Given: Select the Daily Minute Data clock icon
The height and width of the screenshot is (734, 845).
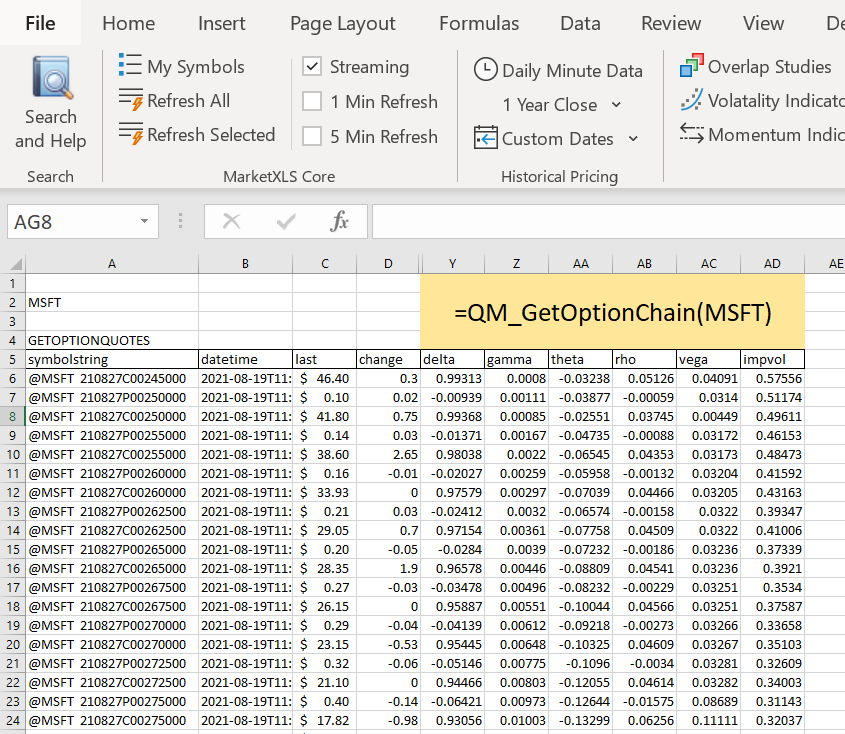Looking at the screenshot, I should click(486, 71).
